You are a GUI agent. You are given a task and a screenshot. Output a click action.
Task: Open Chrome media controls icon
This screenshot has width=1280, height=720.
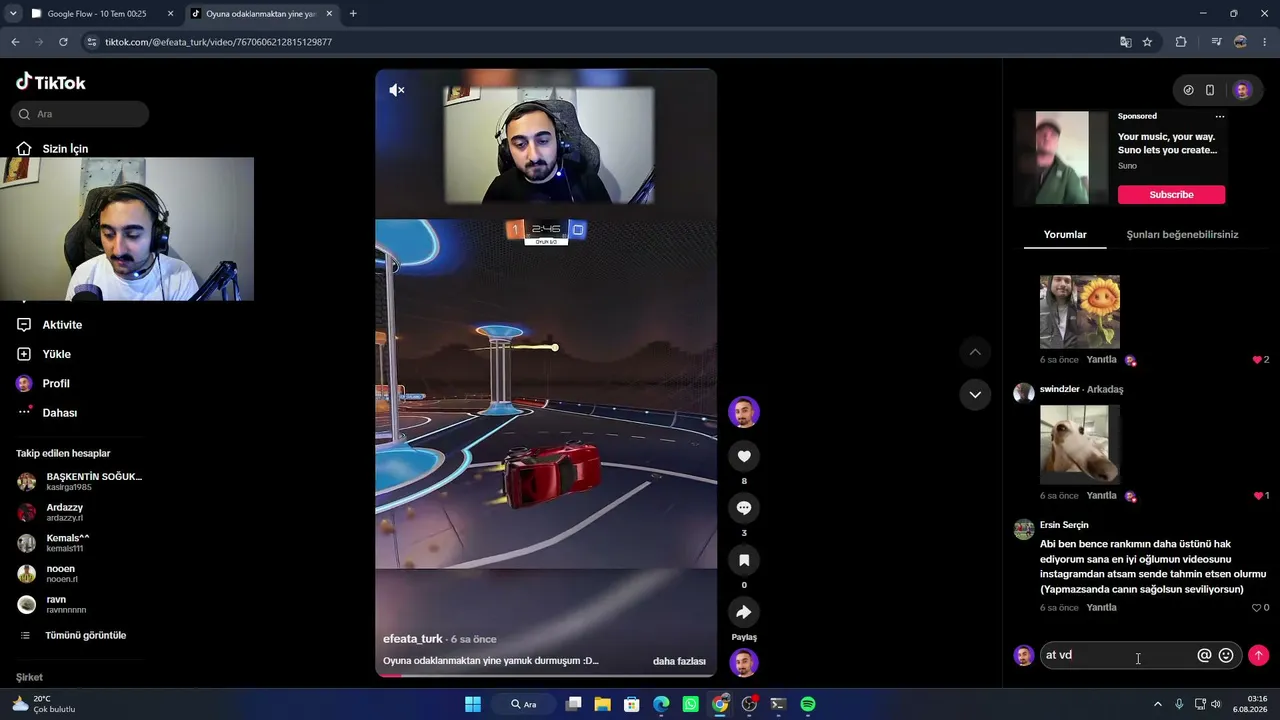(1216, 42)
